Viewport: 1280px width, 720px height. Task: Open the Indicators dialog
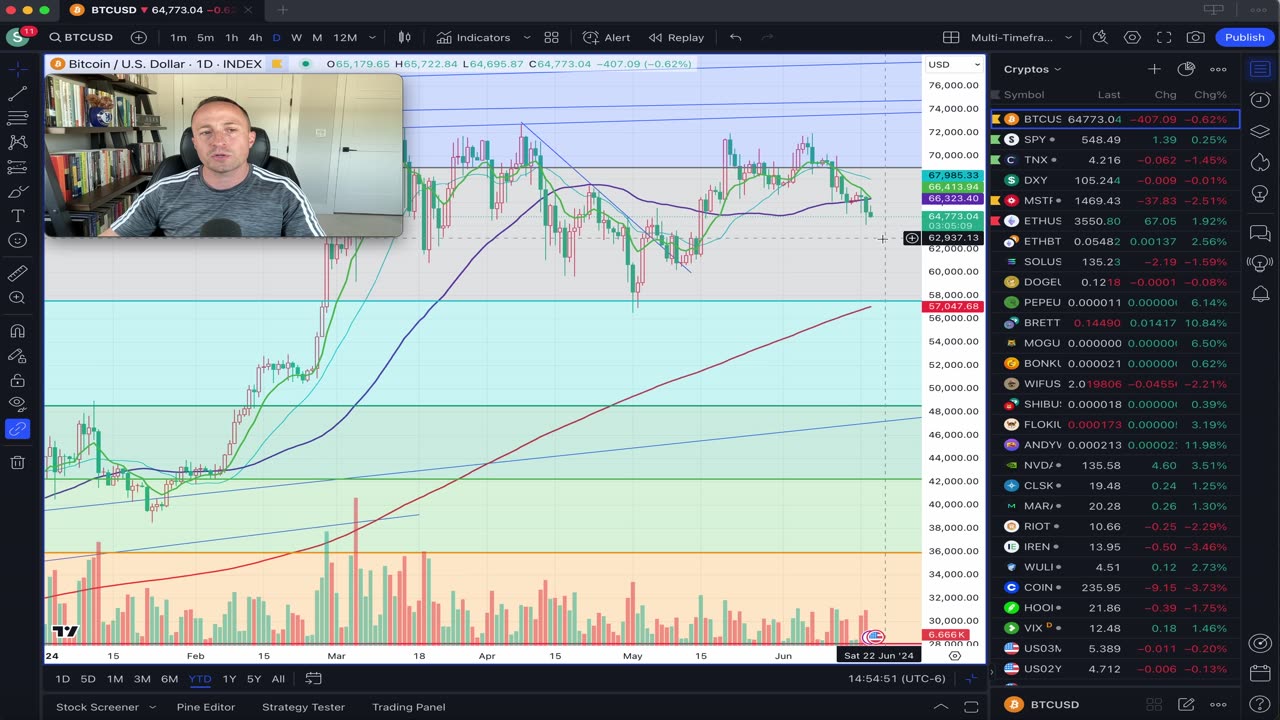[x=473, y=37]
